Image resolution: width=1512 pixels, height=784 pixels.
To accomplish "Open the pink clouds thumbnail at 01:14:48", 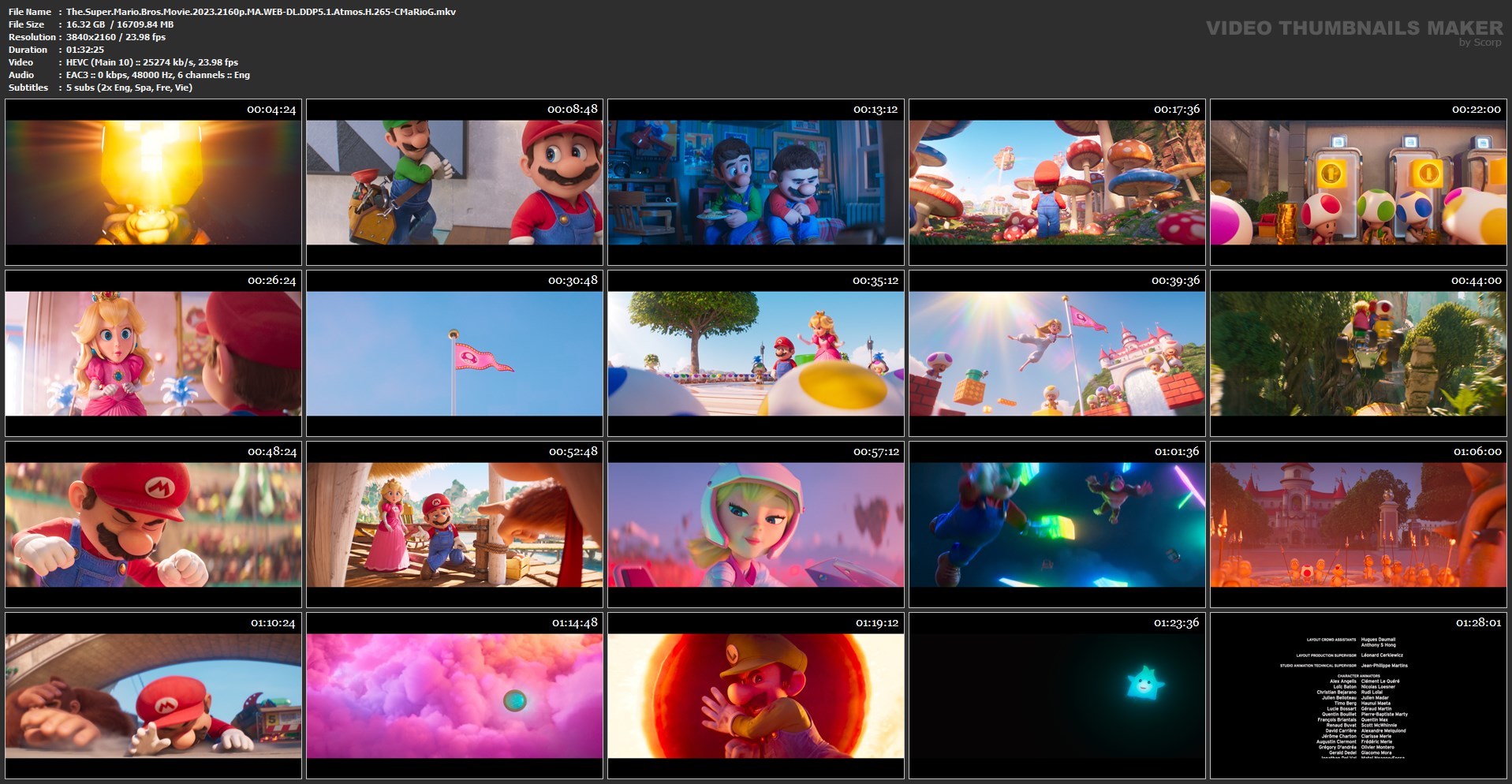I will pyautogui.click(x=454, y=696).
